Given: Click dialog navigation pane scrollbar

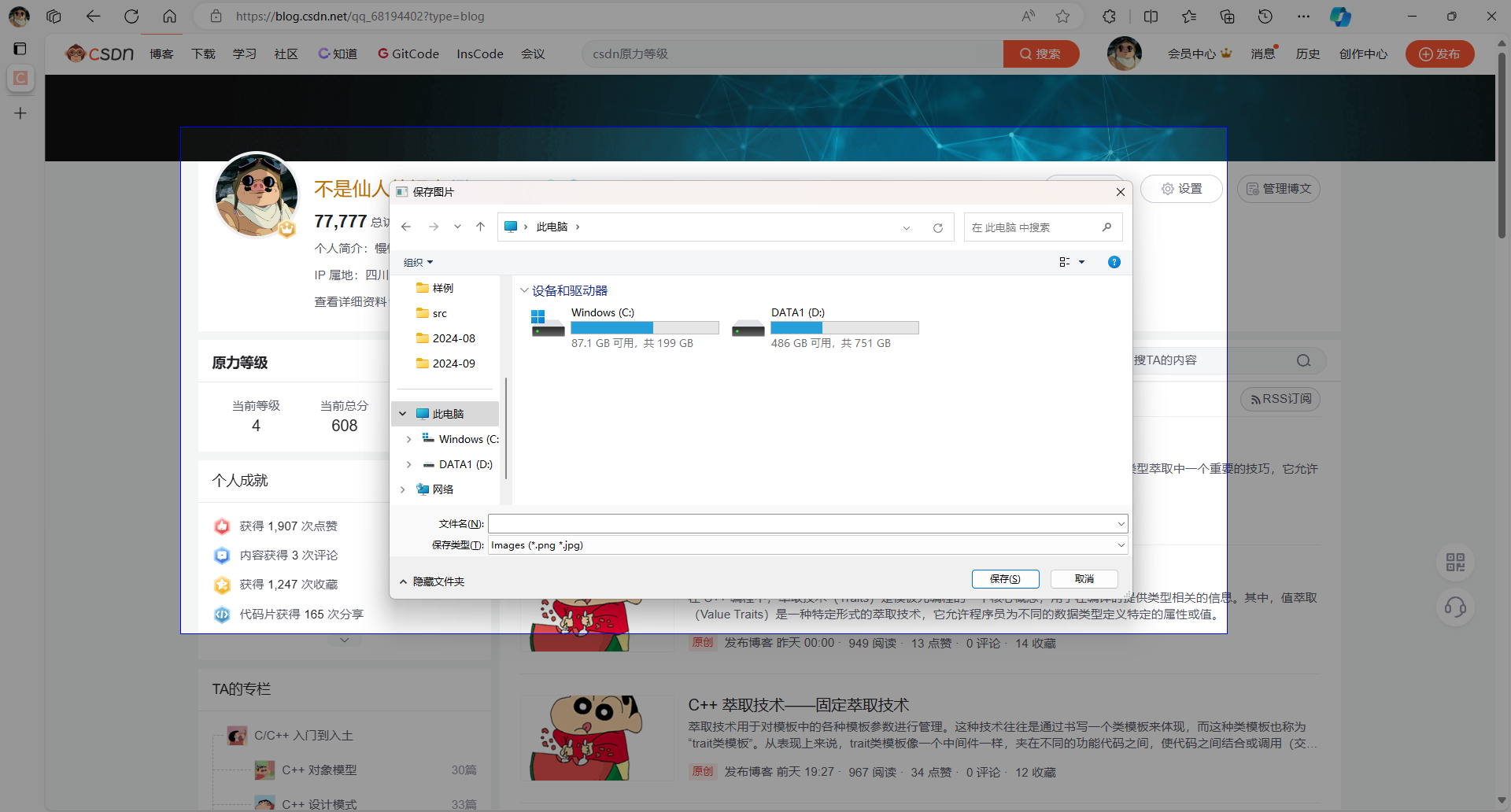Looking at the screenshot, I should click(506, 429).
